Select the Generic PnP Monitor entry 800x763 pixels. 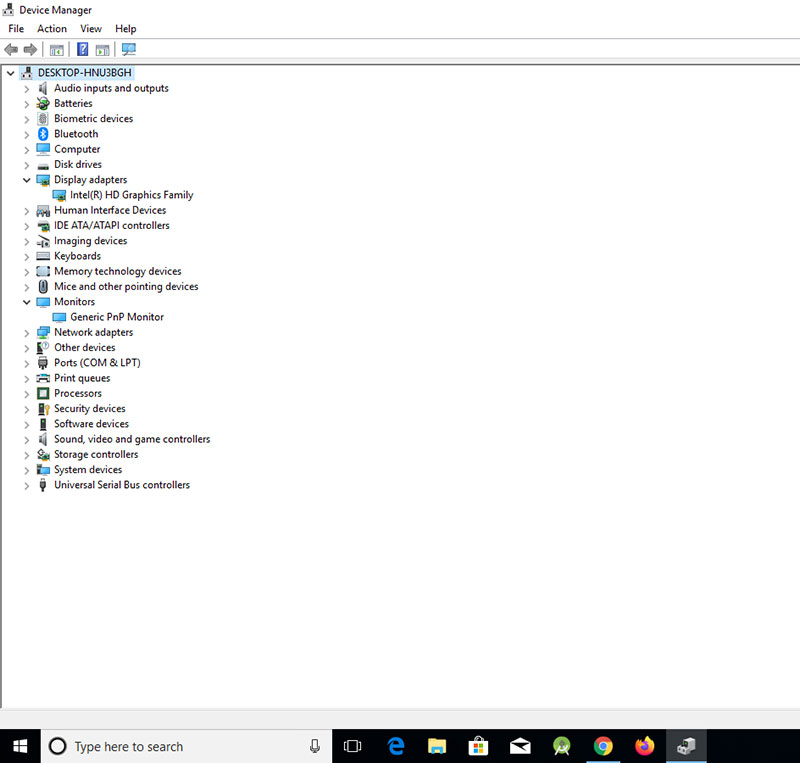(117, 317)
